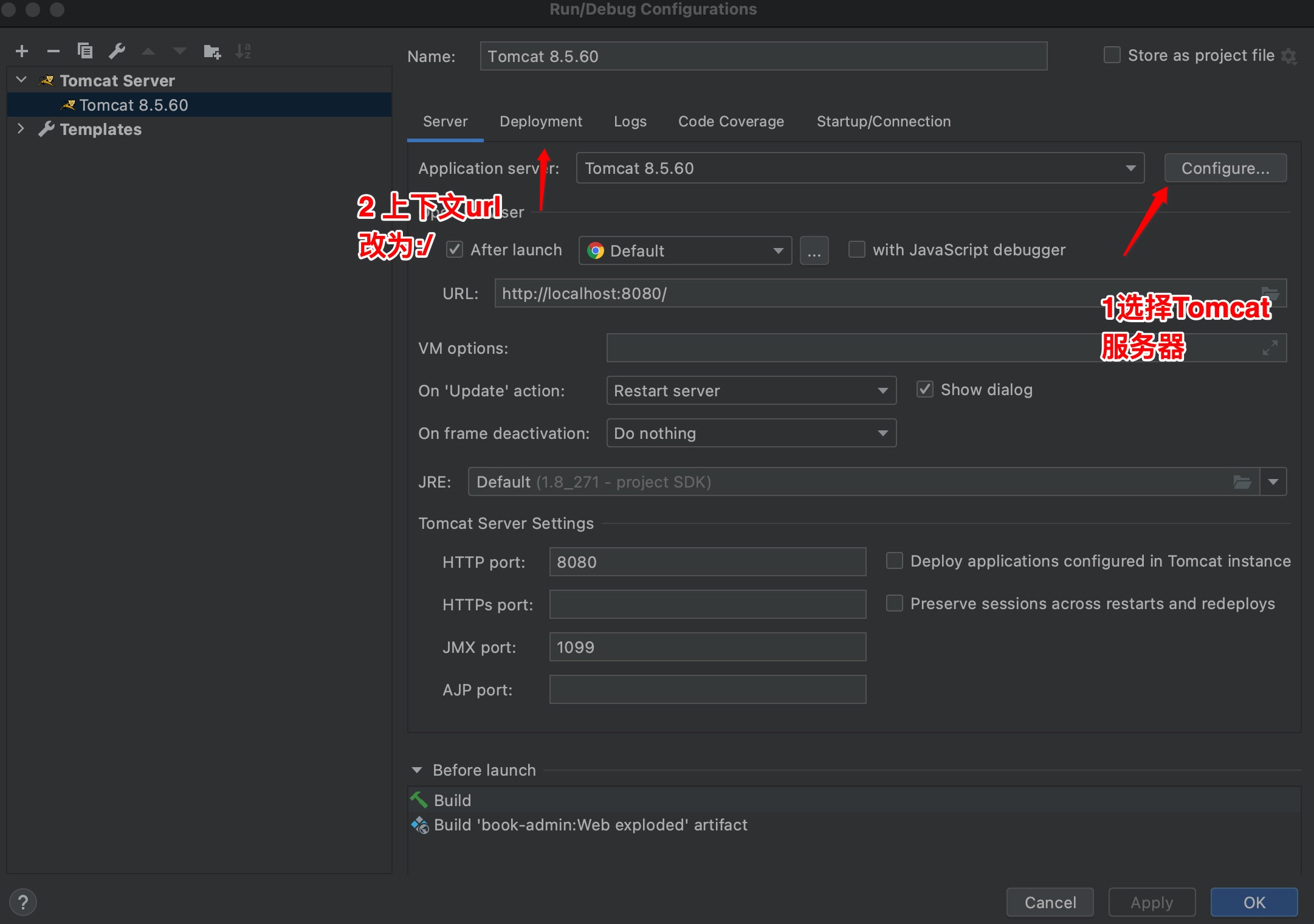Screen dimensions: 1314x924
Task: Open the Application server dropdown
Action: coord(859,168)
